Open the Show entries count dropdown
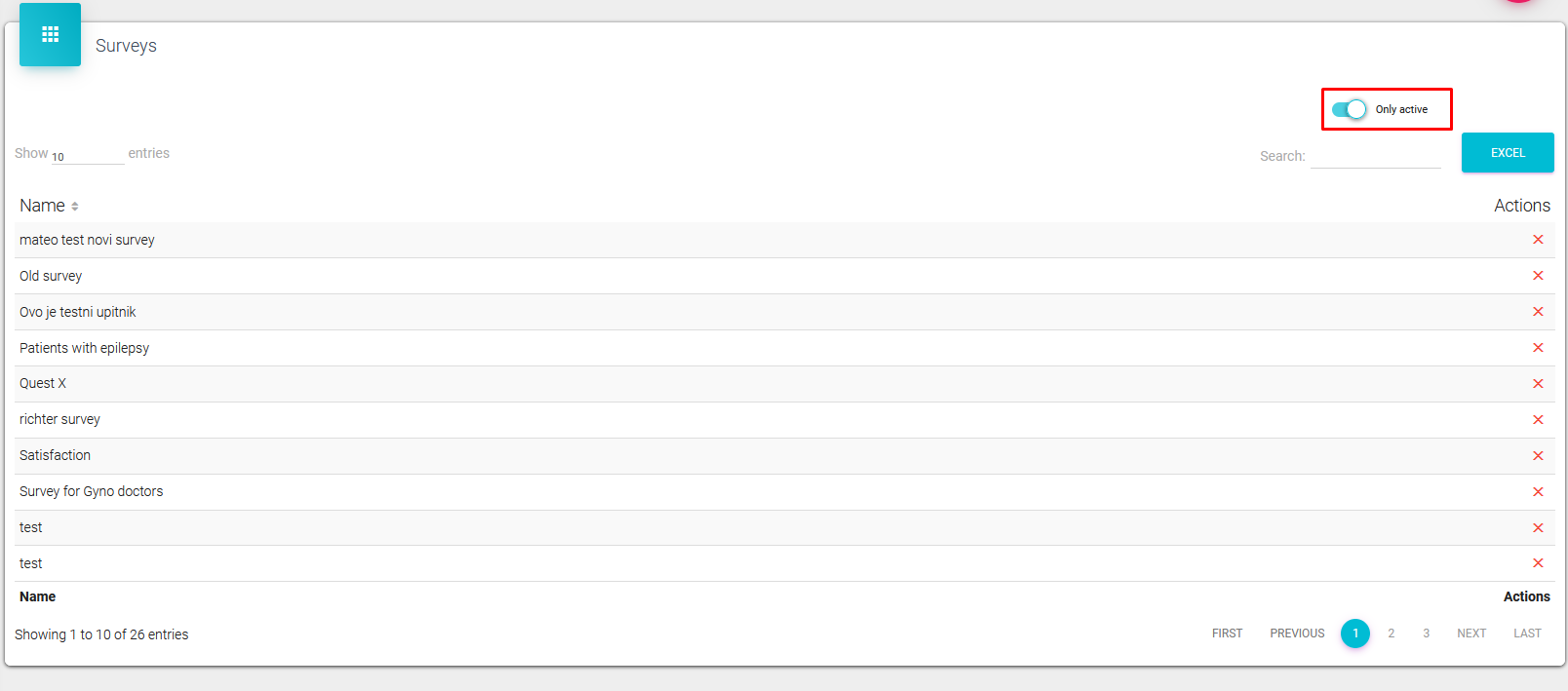 87,156
